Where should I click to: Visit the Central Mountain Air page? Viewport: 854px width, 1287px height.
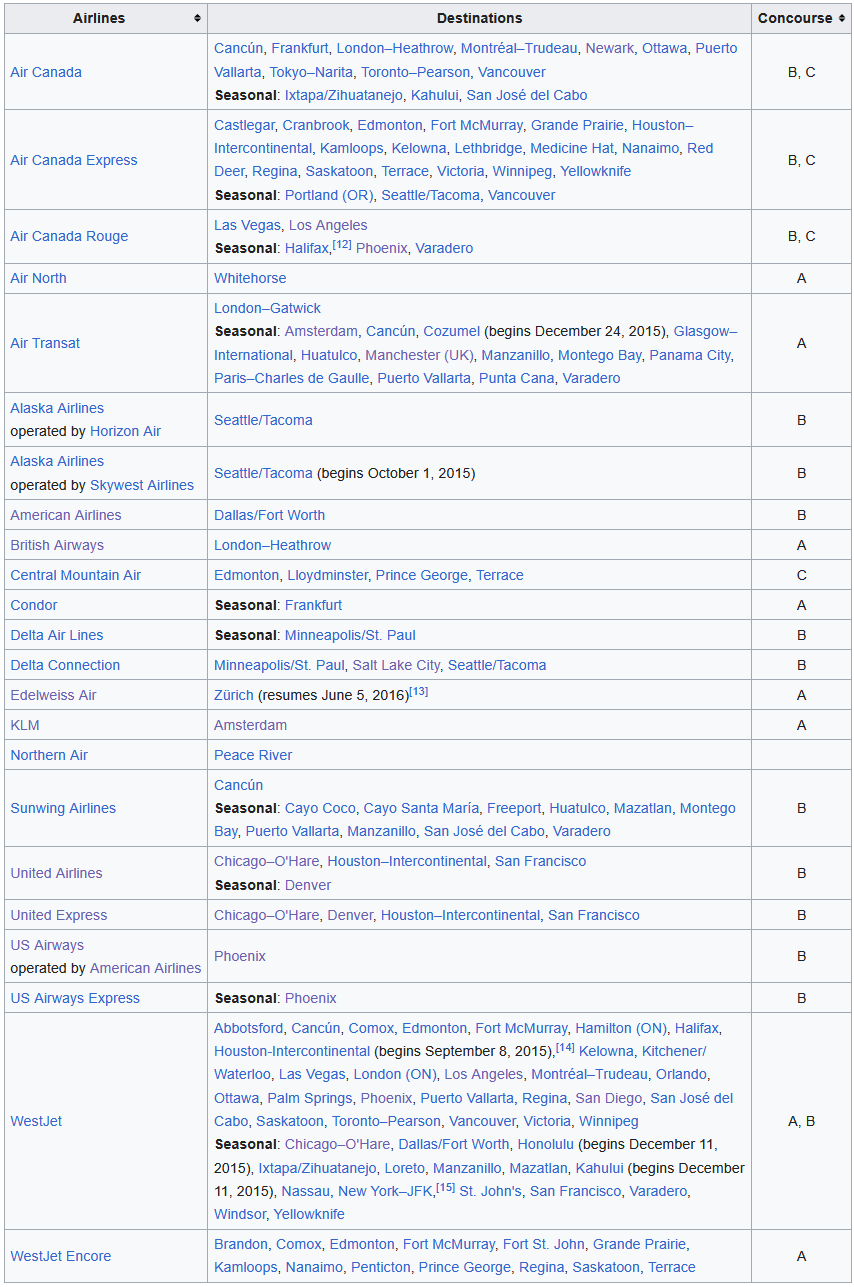tap(76, 575)
